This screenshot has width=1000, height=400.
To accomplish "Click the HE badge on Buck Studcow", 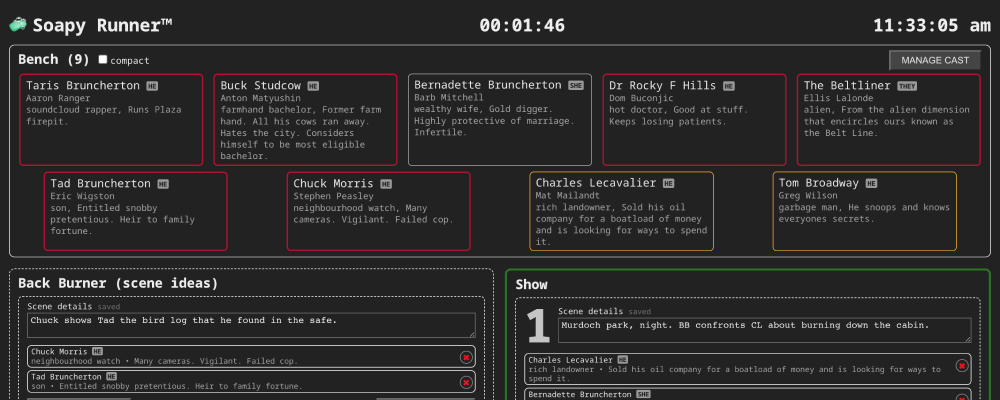I will (x=313, y=85).
